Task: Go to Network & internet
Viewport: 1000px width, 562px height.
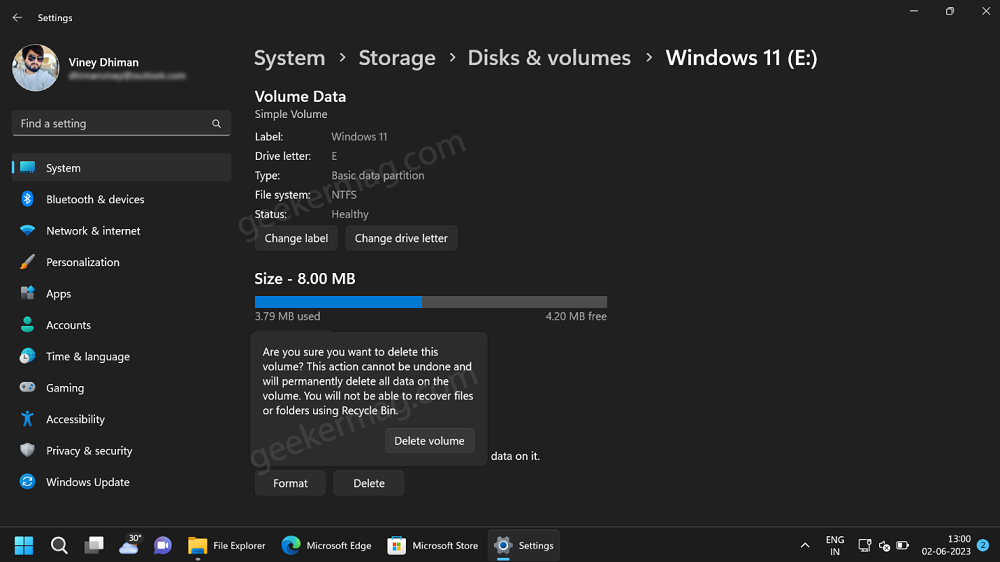Action: [x=121, y=230]
